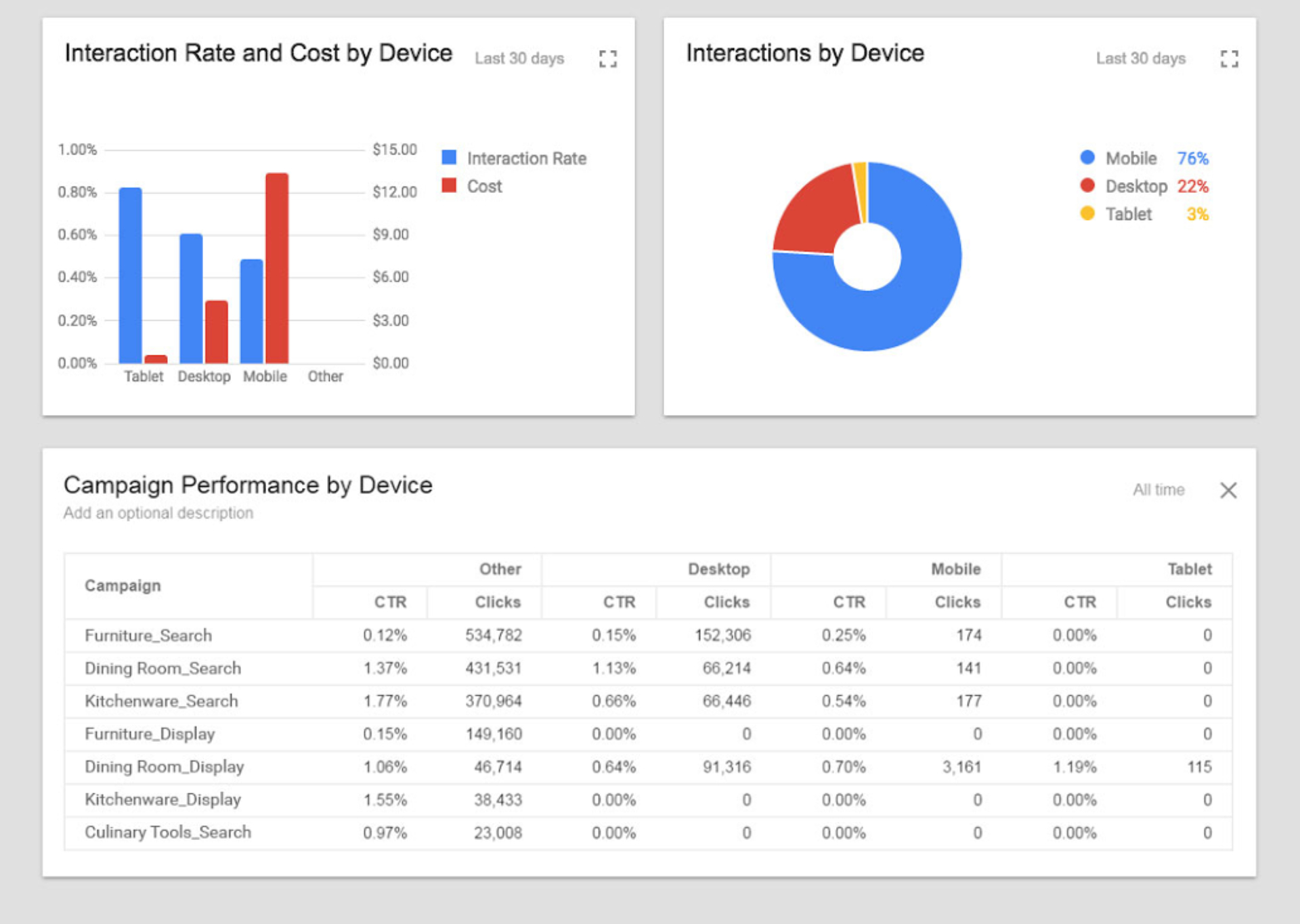Click the Mobile column group header

(955, 569)
